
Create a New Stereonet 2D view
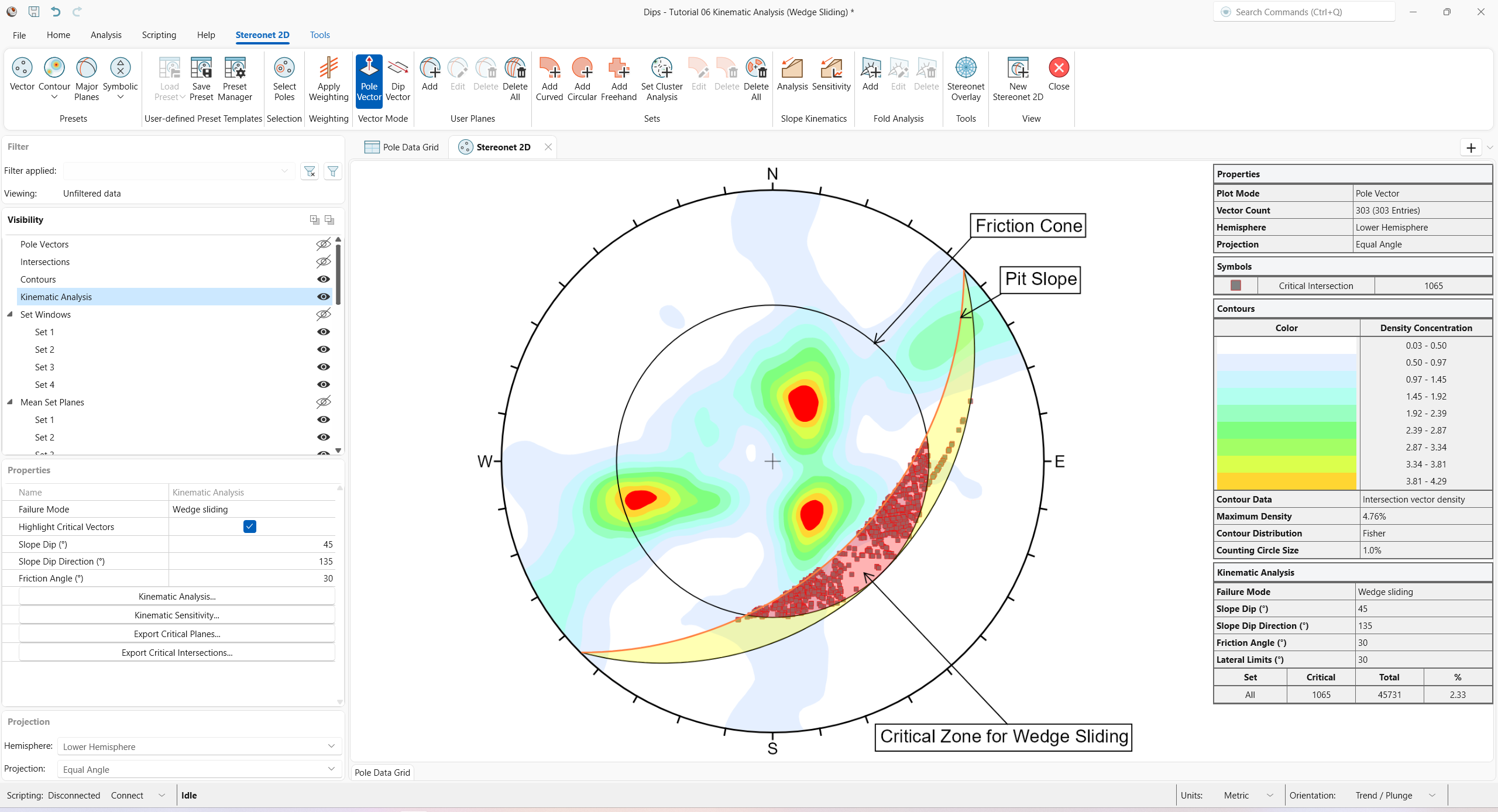pos(1017,78)
